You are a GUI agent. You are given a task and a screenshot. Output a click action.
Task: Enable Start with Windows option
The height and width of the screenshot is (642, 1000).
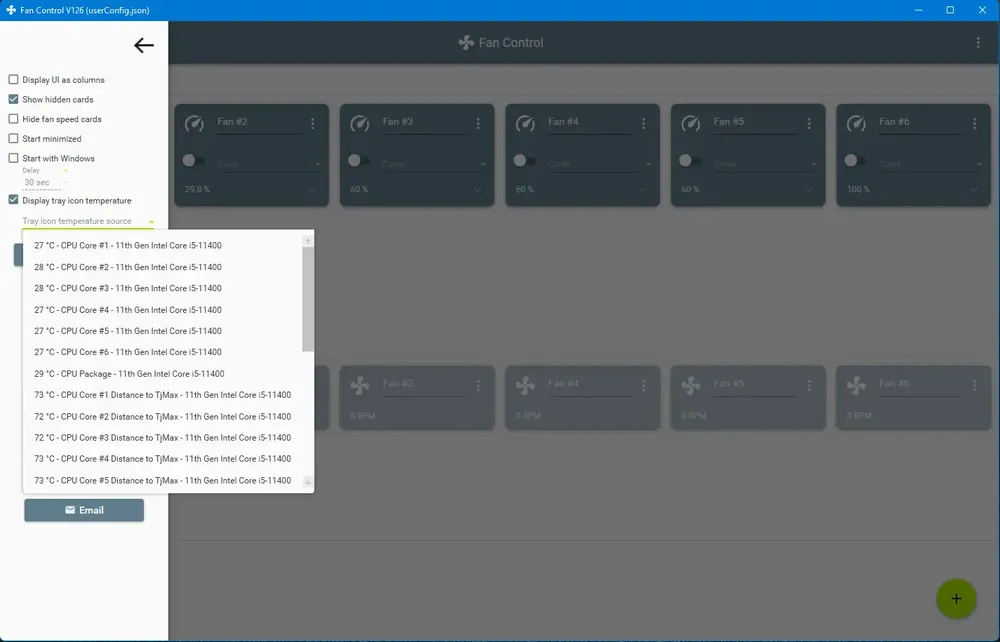[x=13, y=158]
